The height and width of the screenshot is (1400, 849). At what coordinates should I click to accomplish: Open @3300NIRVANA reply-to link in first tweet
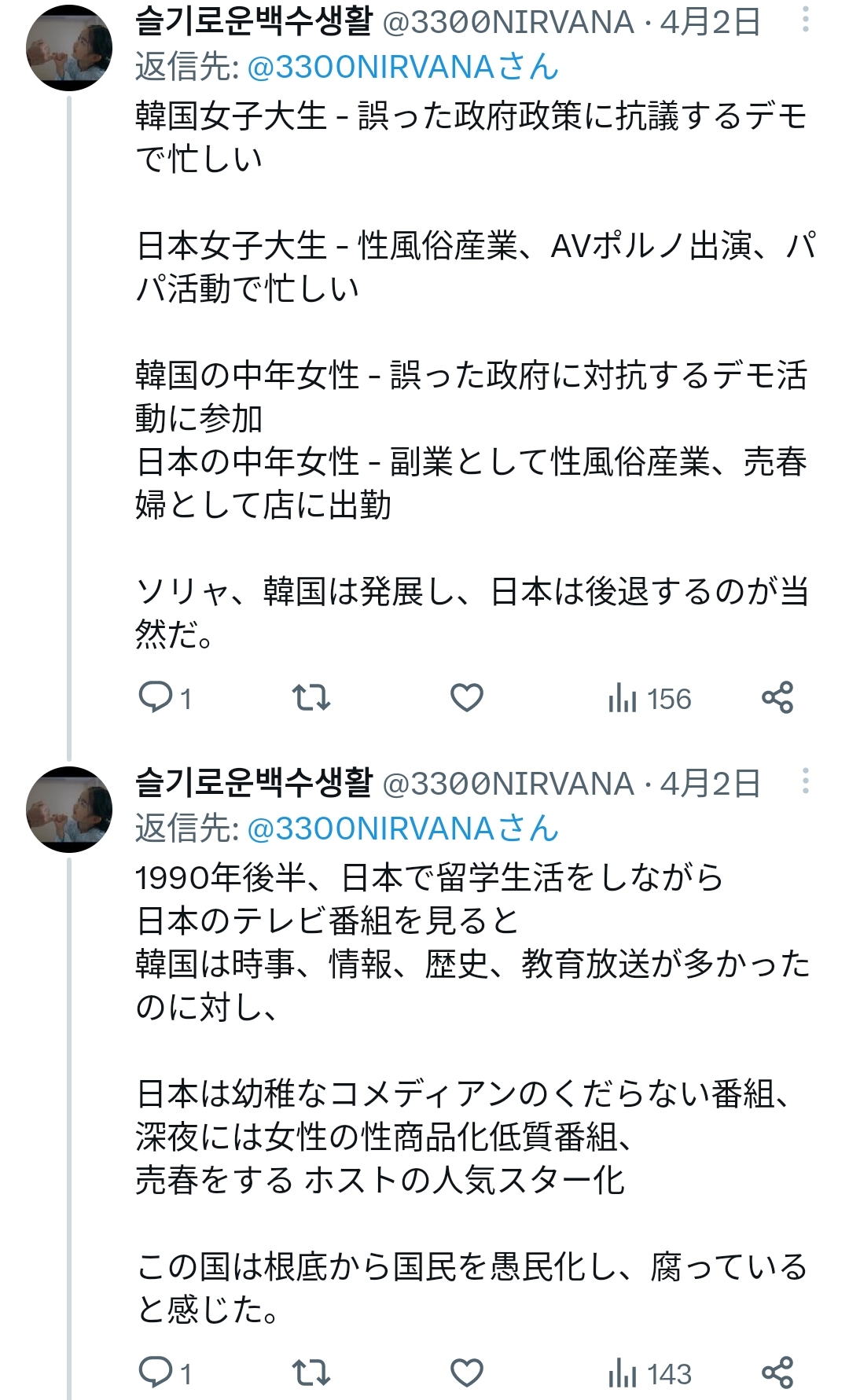[402, 68]
